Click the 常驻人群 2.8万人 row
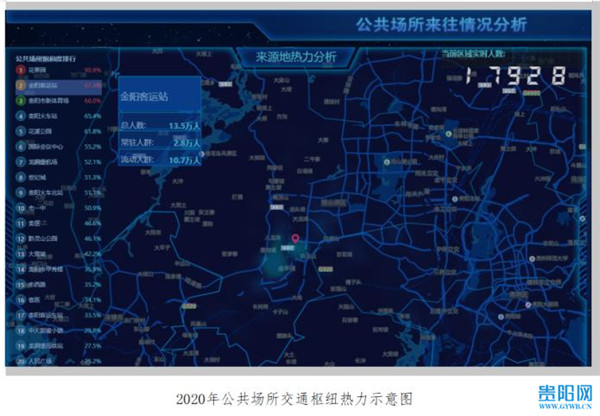600x416 pixels. tap(160, 143)
